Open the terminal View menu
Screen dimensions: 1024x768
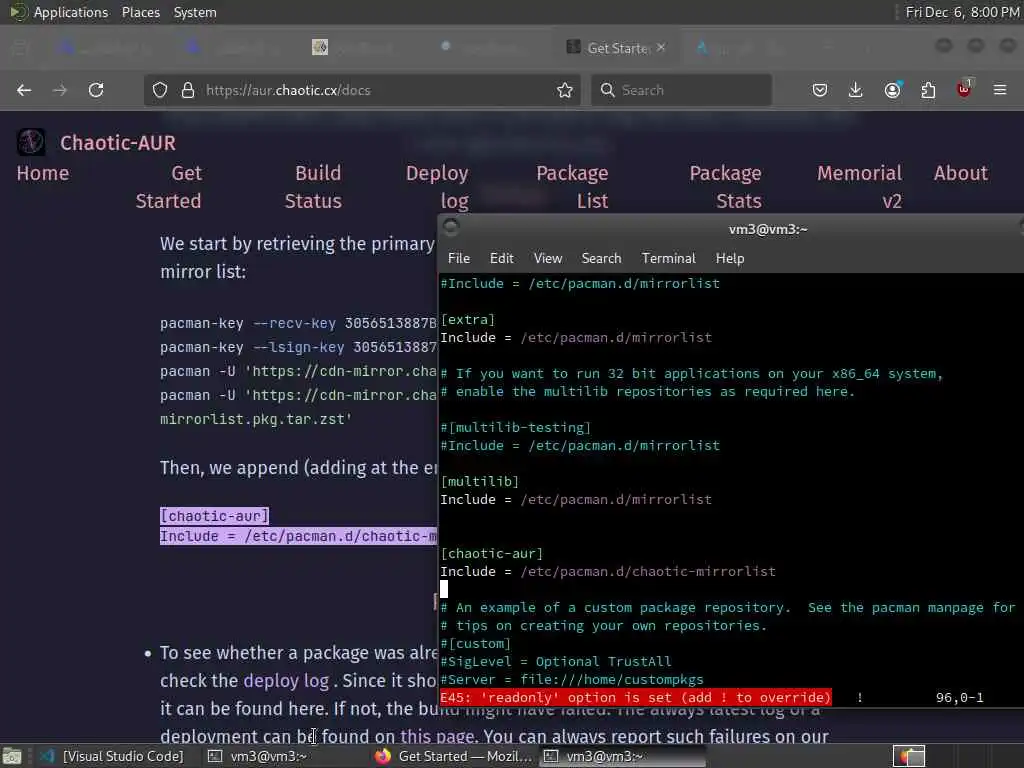[x=548, y=258]
